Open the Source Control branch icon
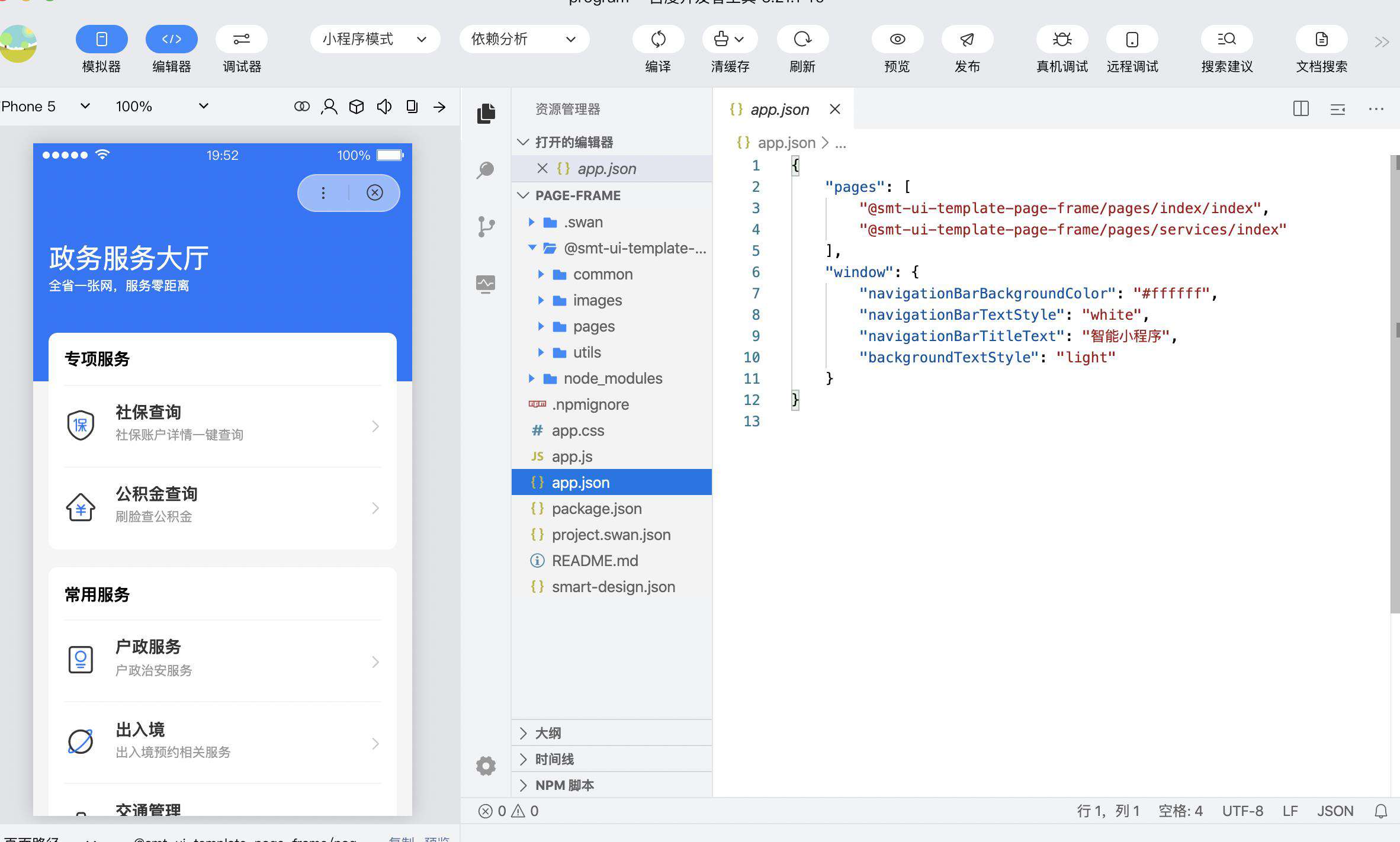Screen dimensions: 1400x842 point(486,226)
